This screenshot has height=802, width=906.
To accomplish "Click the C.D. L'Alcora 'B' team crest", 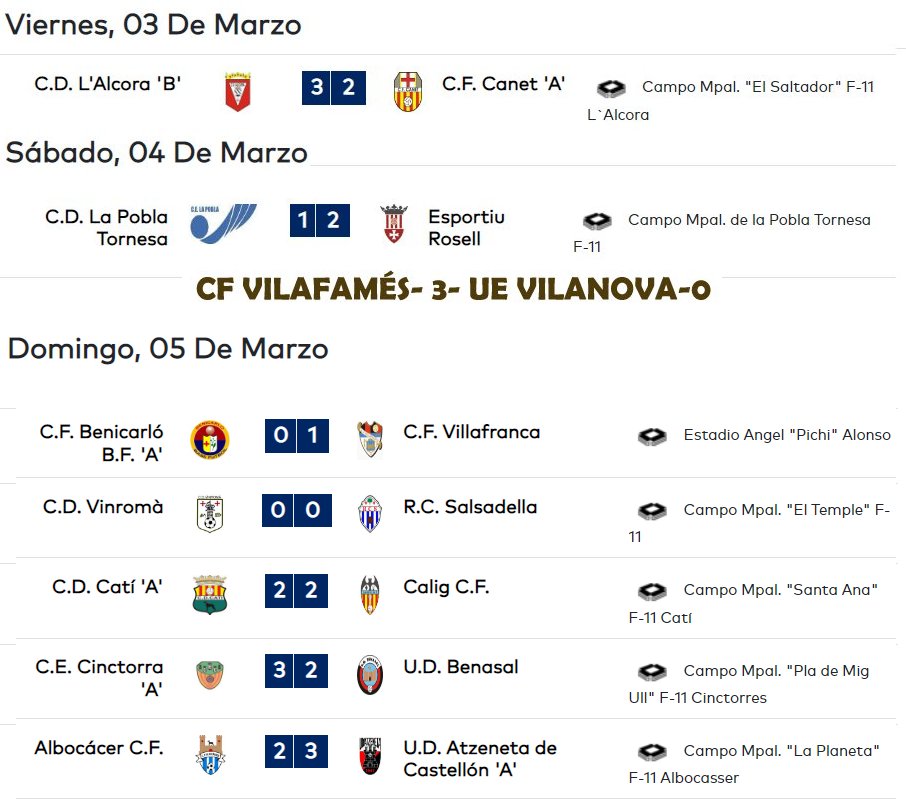I will 237,91.
